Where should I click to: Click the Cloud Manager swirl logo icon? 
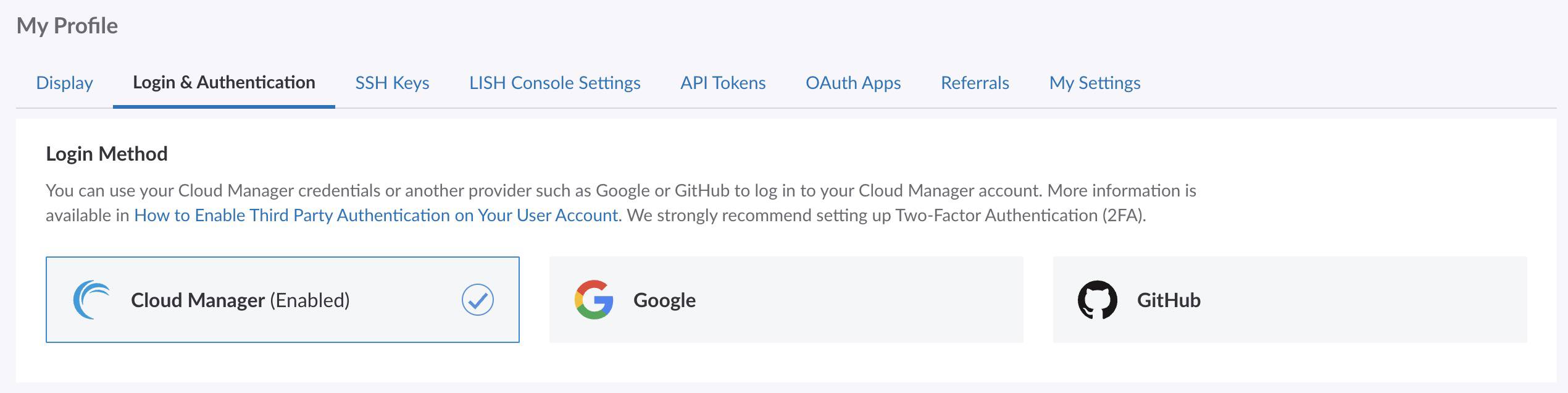coord(91,300)
